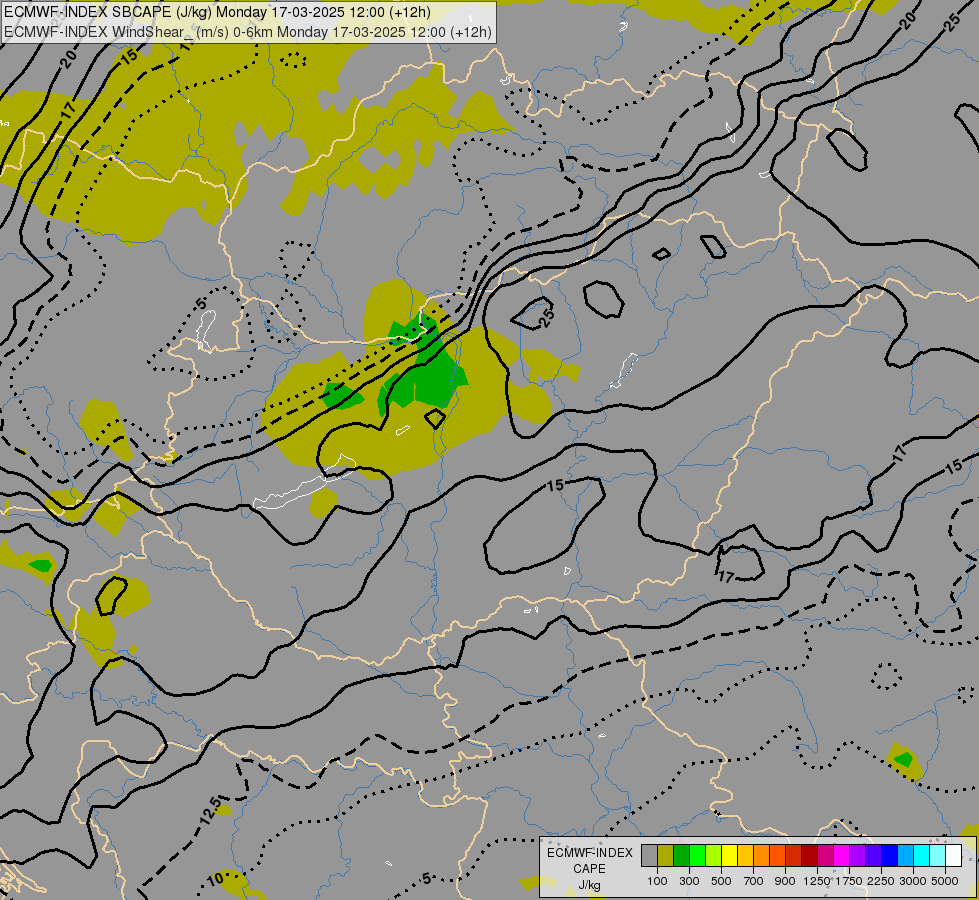Click the legend value '3000'
Image resolution: width=979 pixels, height=900 pixels.
click(913, 881)
